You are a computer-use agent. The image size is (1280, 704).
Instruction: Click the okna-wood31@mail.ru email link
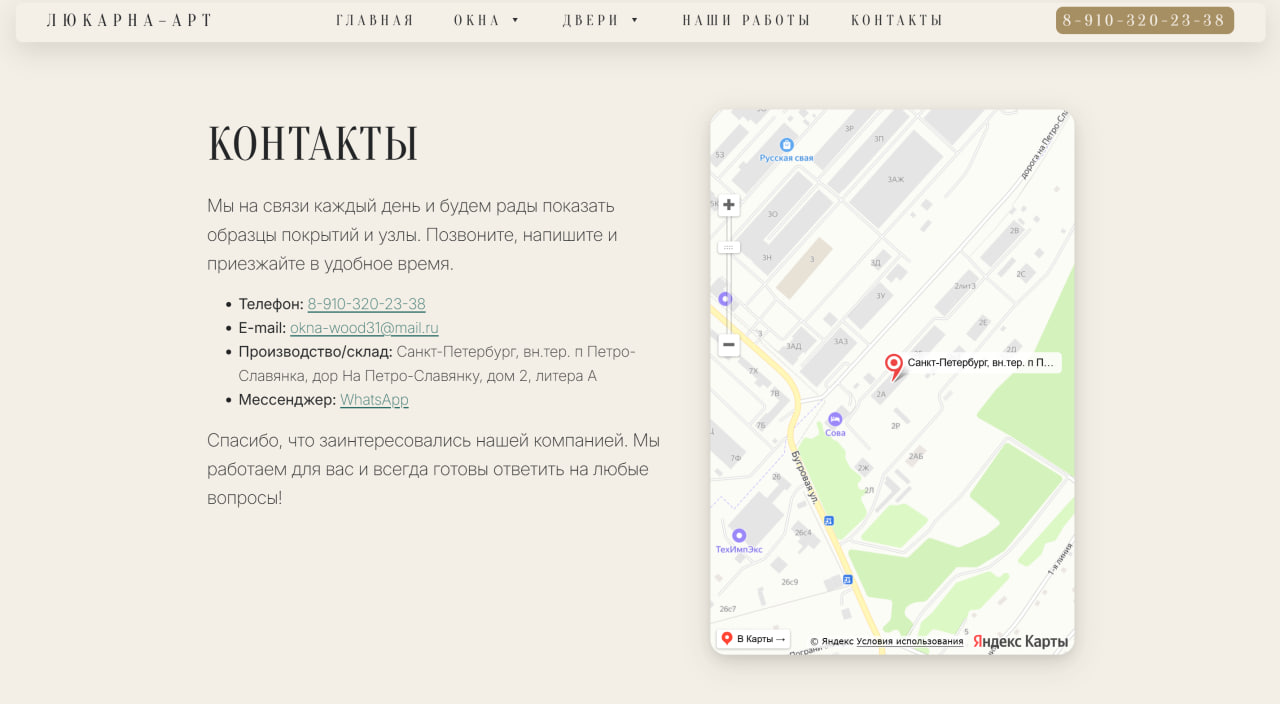(x=364, y=328)
